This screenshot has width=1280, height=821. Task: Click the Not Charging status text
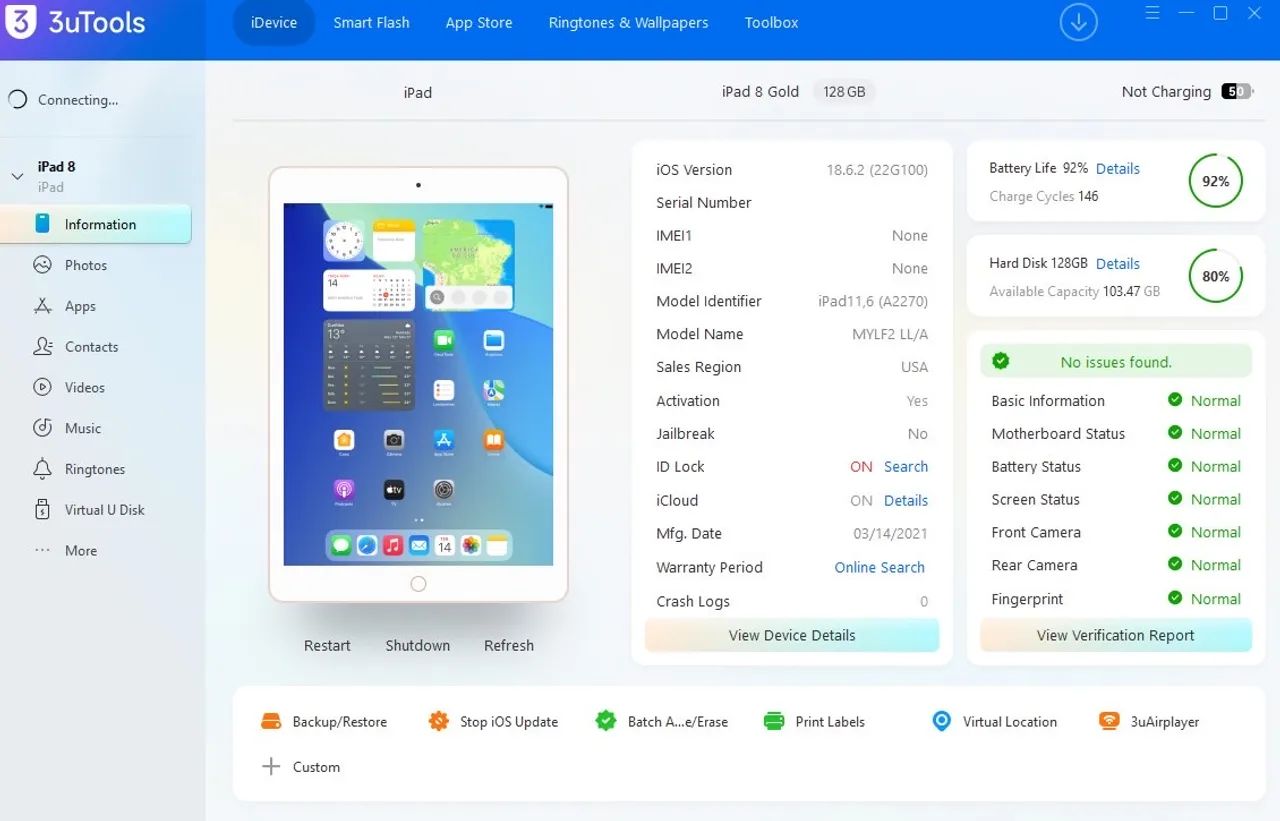1166,92
